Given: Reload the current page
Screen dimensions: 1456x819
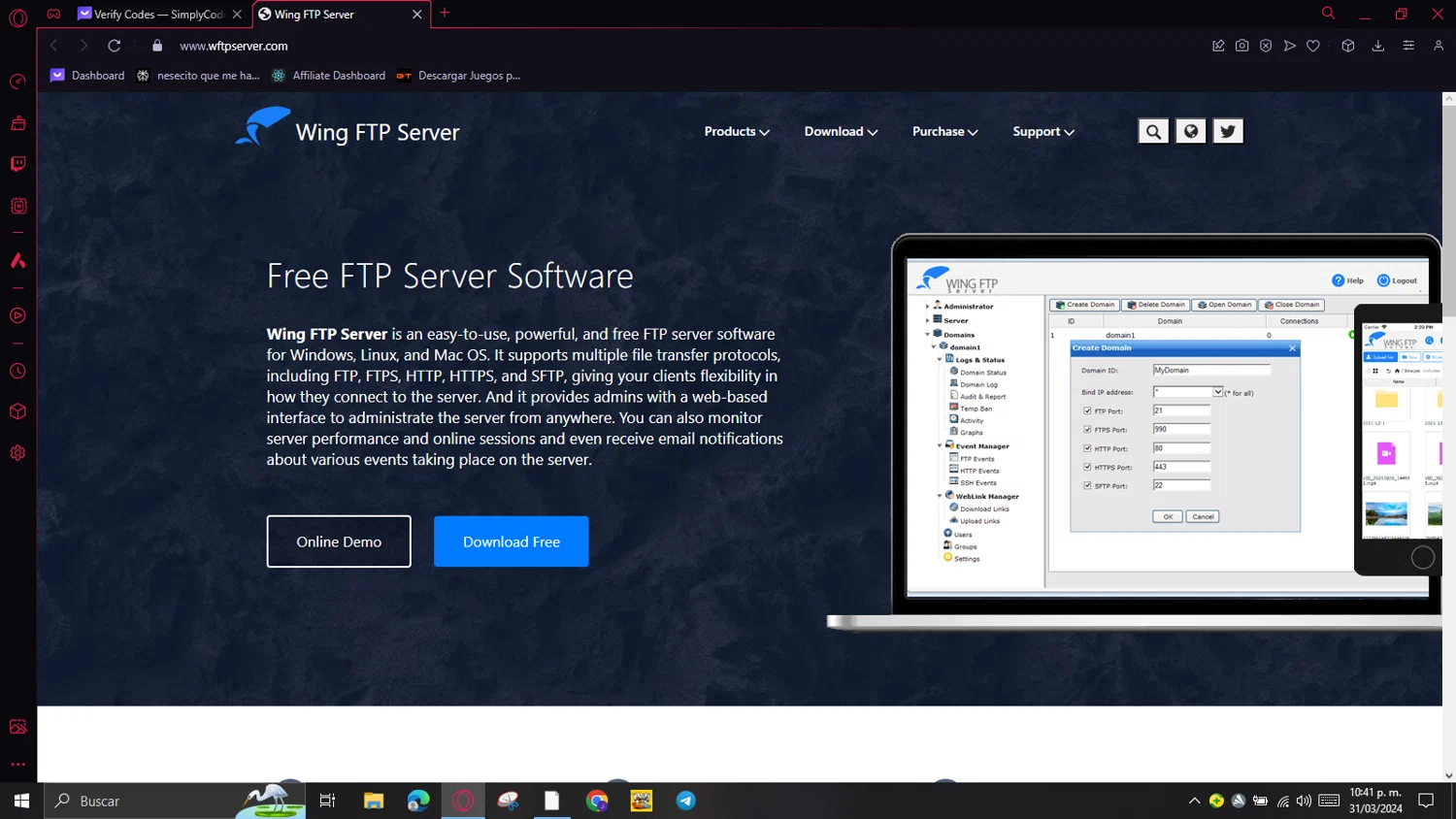Looking at the screenshot, I should click(x=115, y=46).
